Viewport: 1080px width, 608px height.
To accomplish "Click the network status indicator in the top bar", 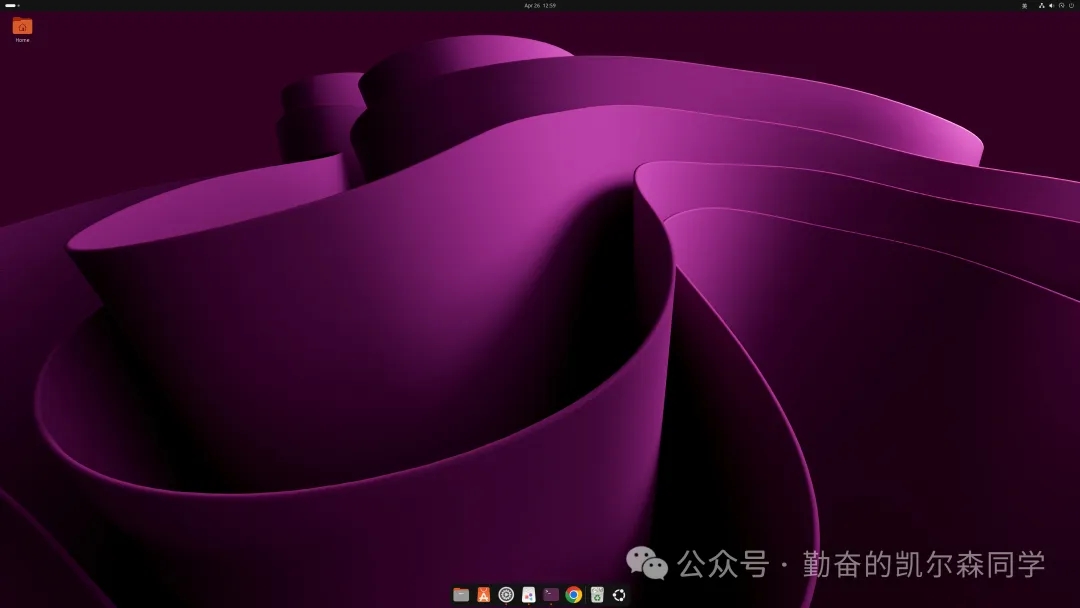I will click(x=1041, y=6).
